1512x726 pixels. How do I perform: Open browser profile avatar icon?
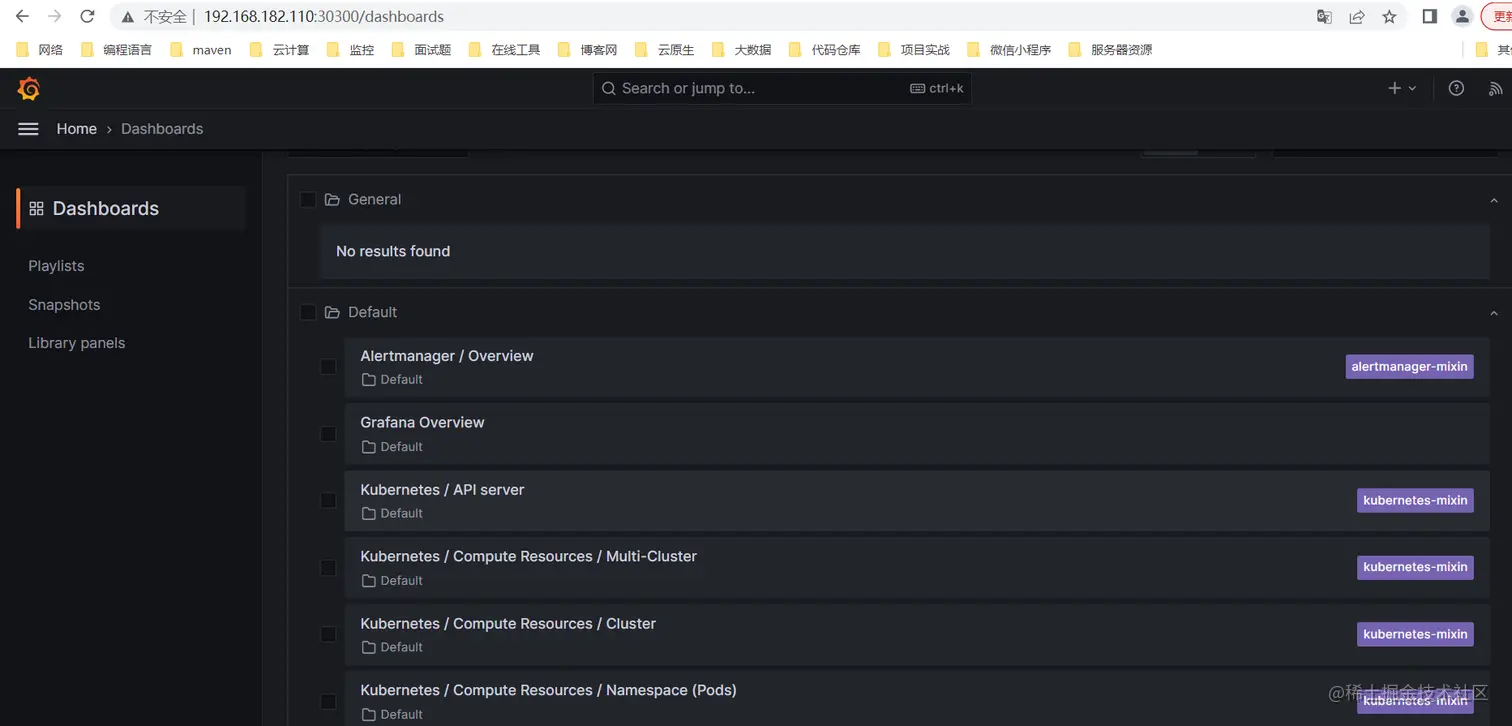pos(1462,16)
